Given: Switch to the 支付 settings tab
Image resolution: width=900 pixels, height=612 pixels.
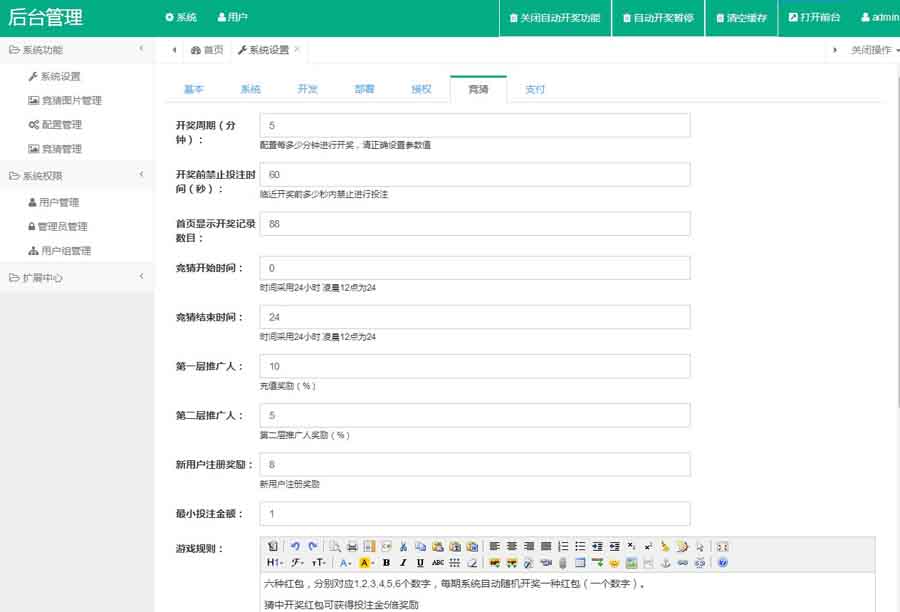Looking at the screenshot, I should coord(535,89).
